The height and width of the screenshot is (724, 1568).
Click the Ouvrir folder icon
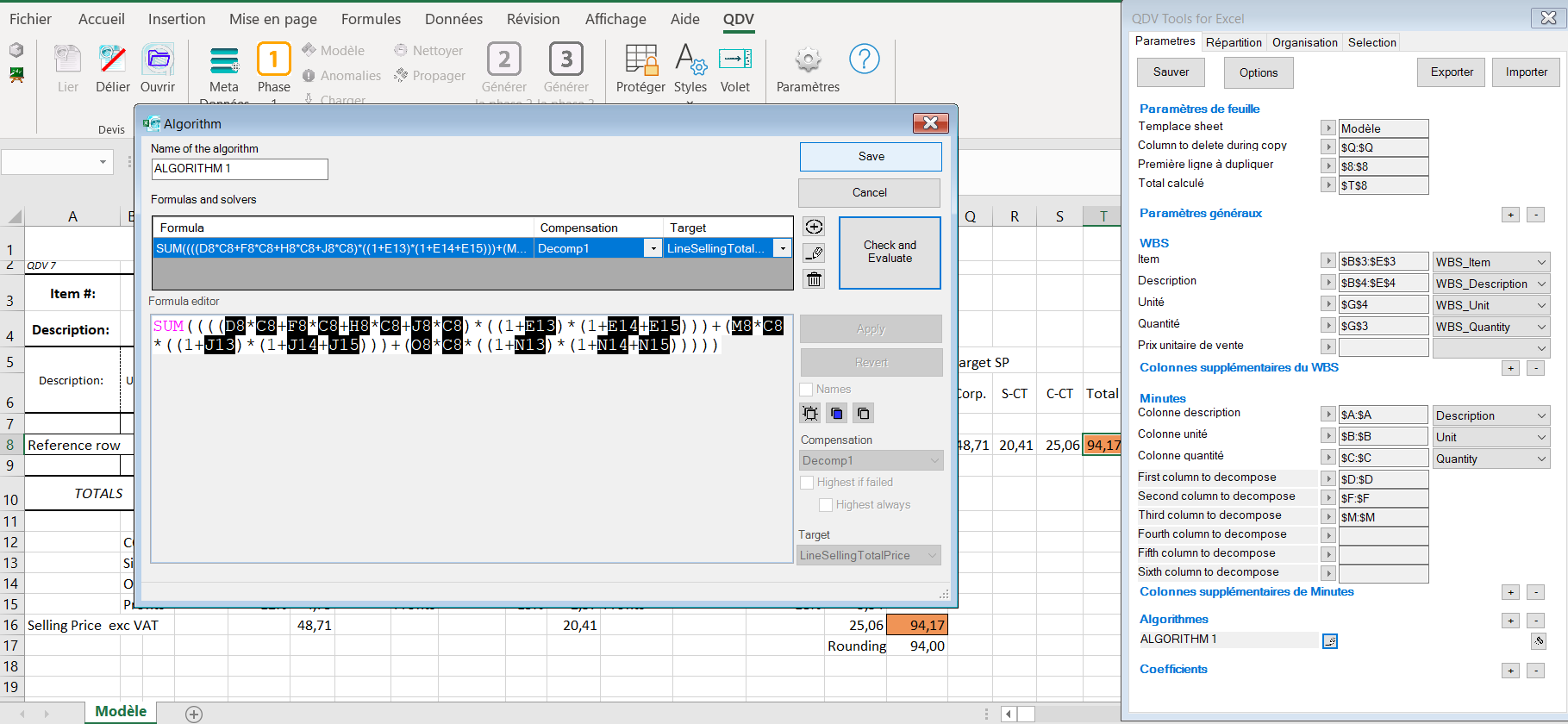tap(158, 59)
